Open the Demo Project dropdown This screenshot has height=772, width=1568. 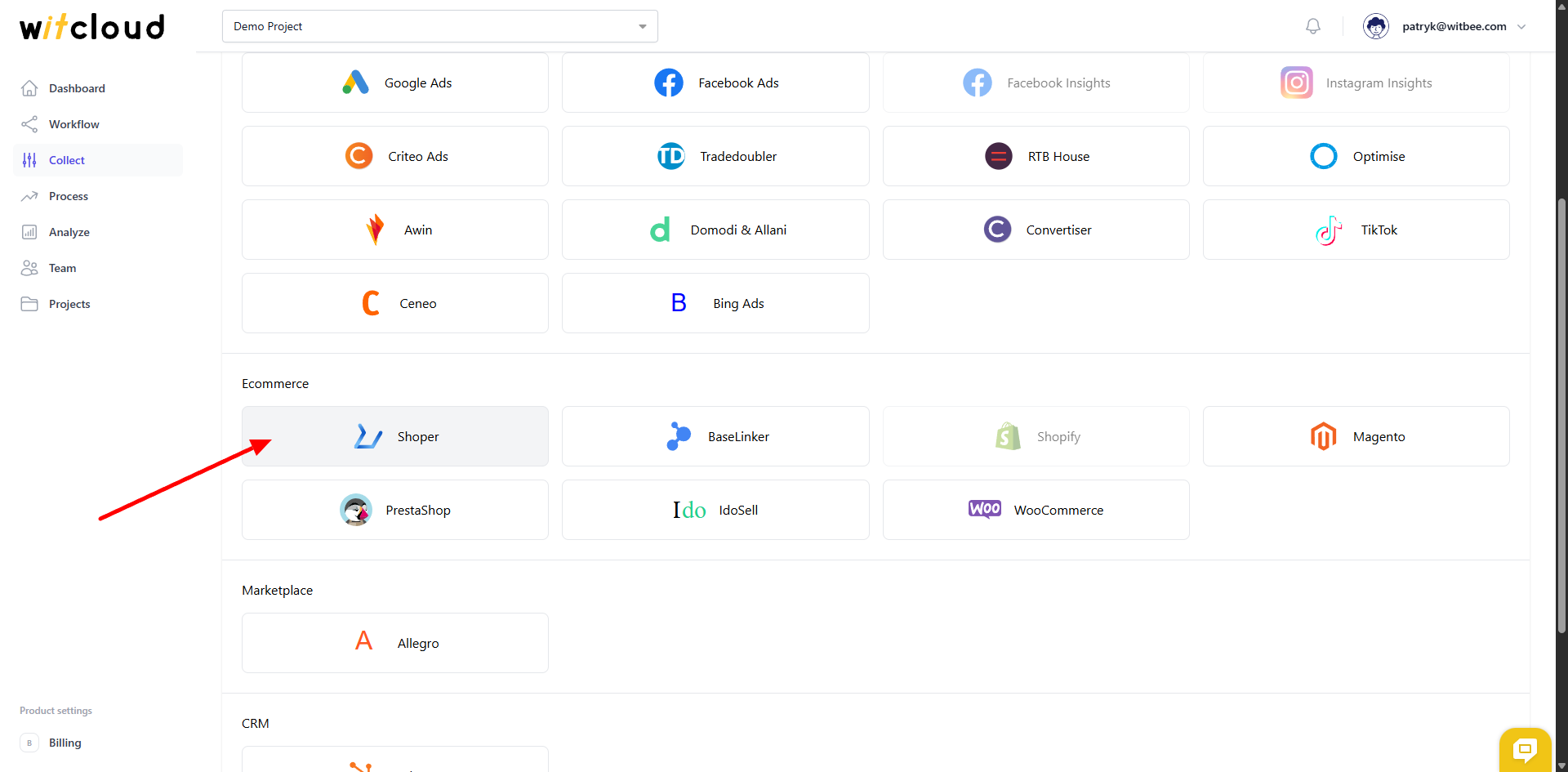click(x=440, y=26)
